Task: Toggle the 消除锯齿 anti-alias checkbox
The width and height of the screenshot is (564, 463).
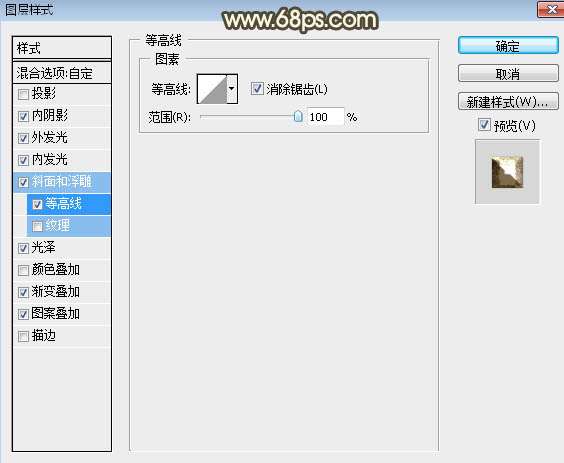Action: point(257,88)
